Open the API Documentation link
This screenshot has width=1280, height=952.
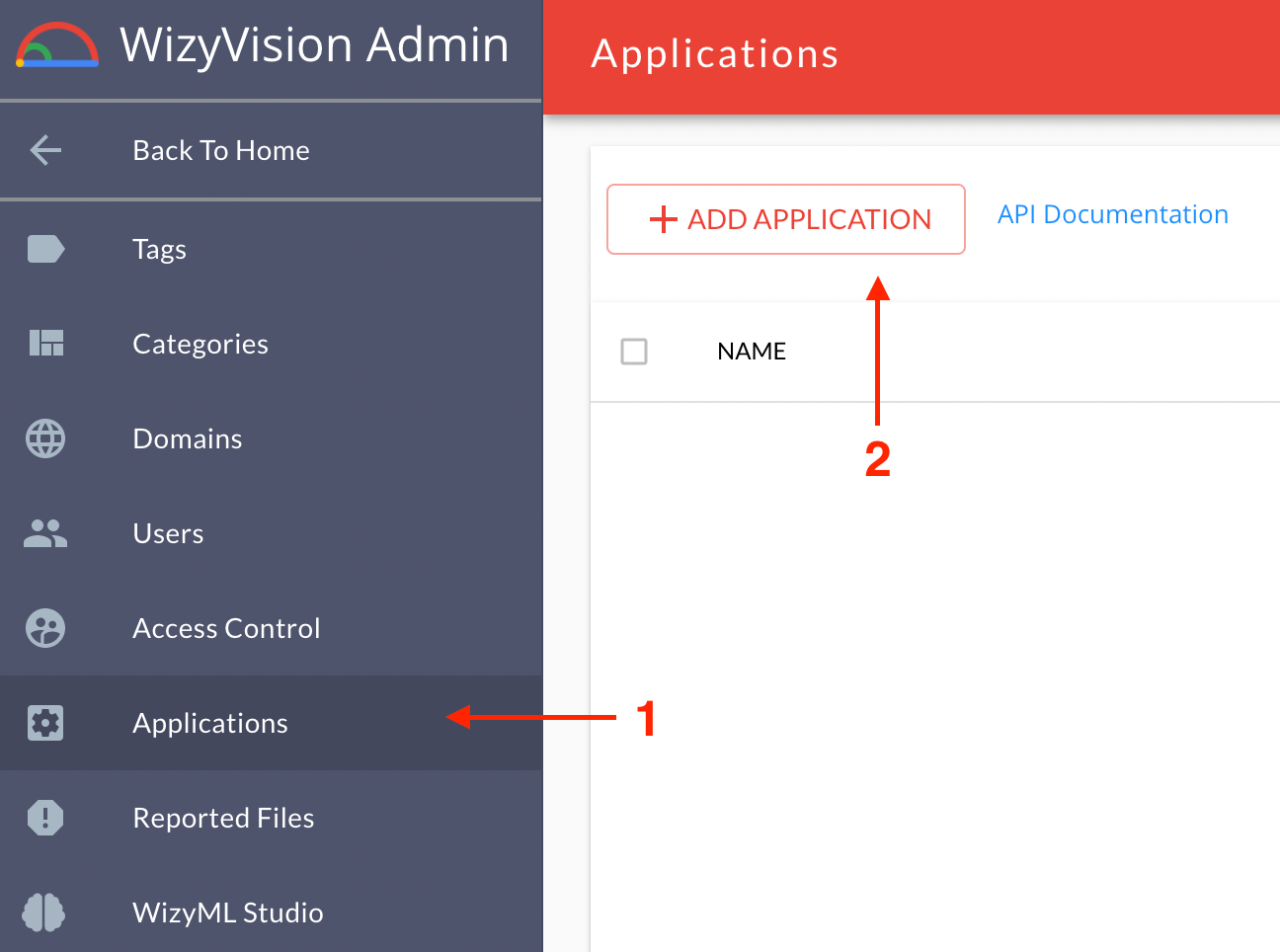point(1113,214)
